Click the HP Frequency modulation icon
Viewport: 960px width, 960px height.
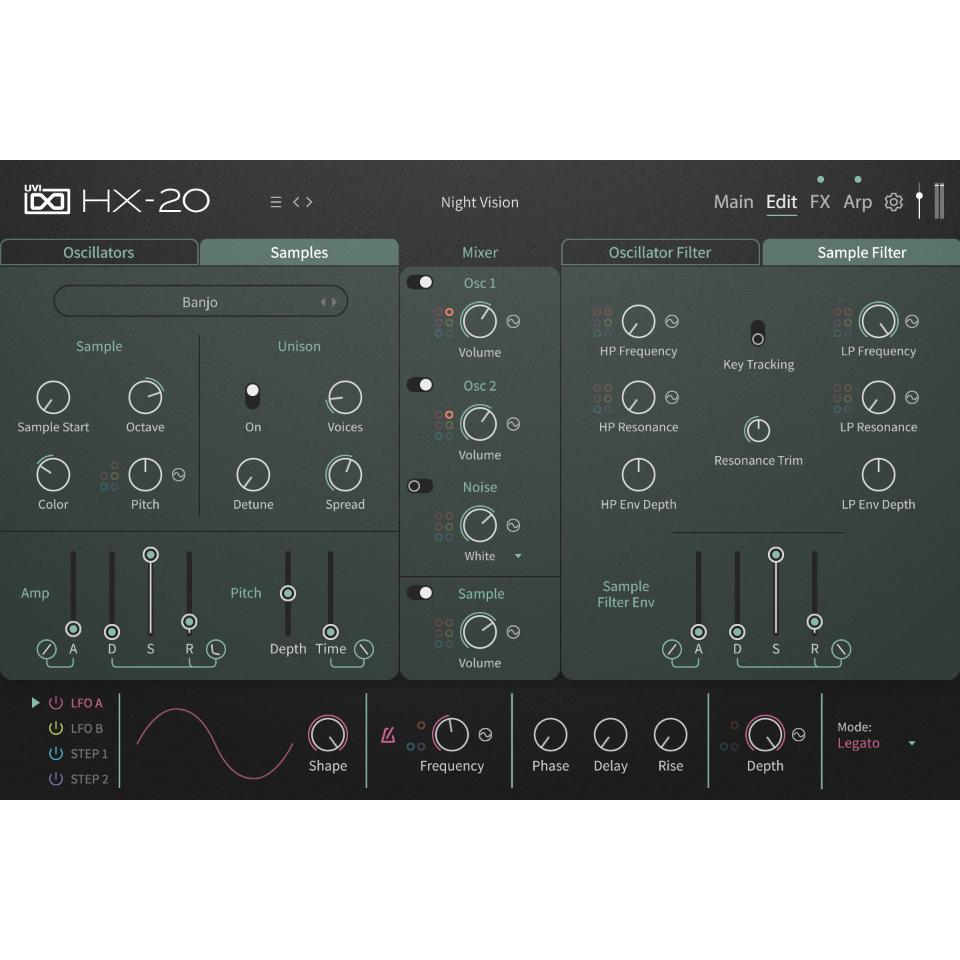672,321
